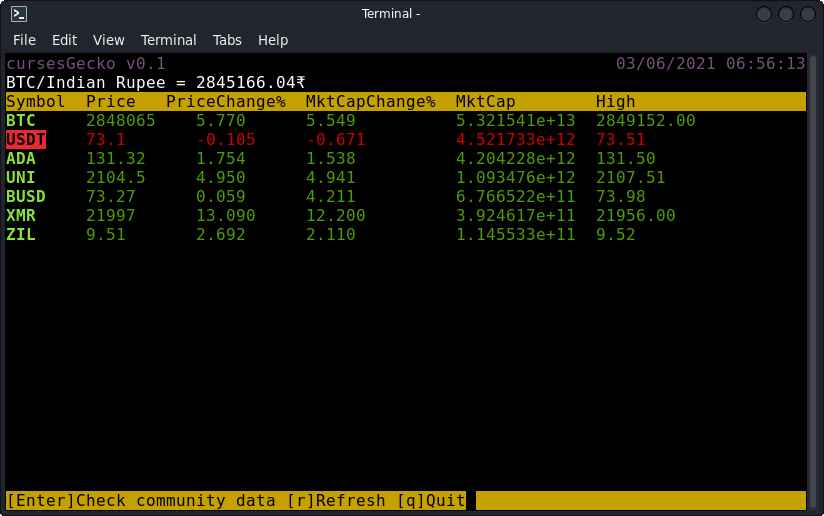Open the File menu
Viewport: 824px width, 516px height.
24,40
